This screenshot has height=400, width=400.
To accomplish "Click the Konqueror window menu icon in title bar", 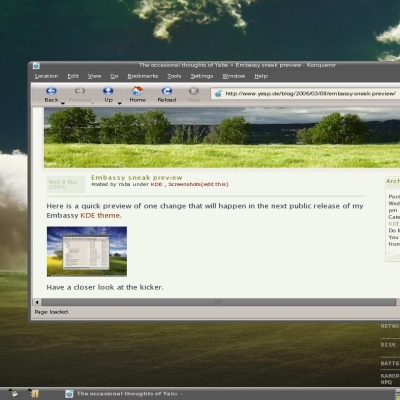I will pyautogui.click(x=36, y=66).
